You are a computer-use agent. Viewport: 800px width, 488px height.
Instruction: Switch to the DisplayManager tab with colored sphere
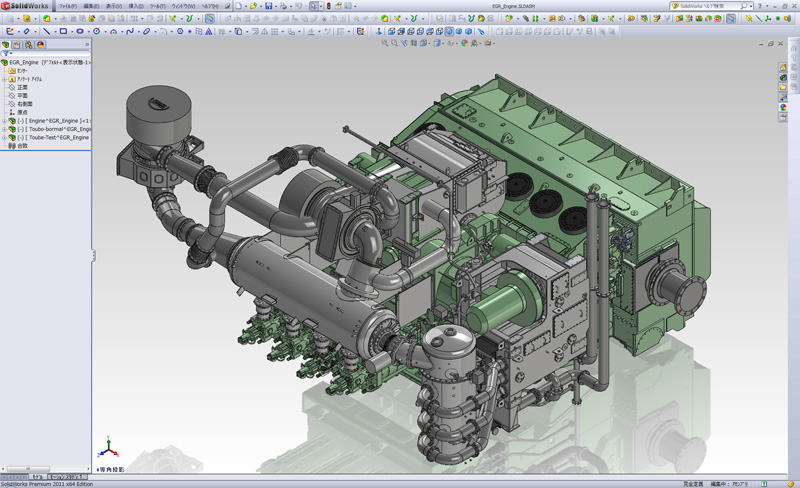tap(42, 45)
